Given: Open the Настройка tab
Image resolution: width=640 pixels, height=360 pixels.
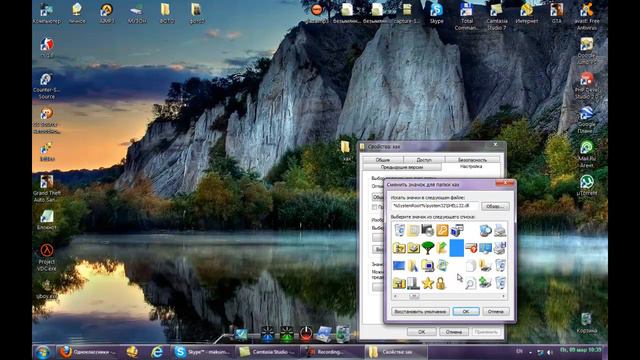Looking at the screenshot, I should tap(471, 167).
